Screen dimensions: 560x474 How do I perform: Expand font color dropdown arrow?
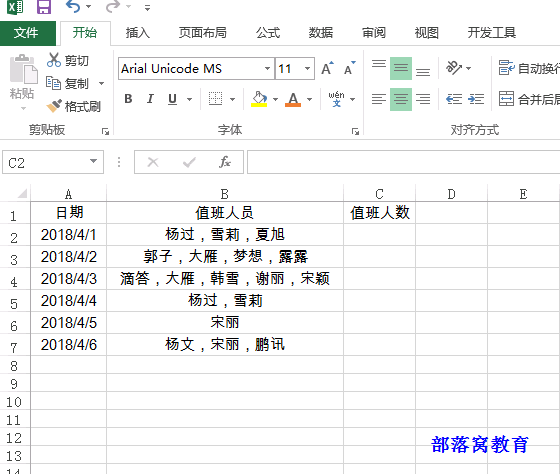point(309,99)
